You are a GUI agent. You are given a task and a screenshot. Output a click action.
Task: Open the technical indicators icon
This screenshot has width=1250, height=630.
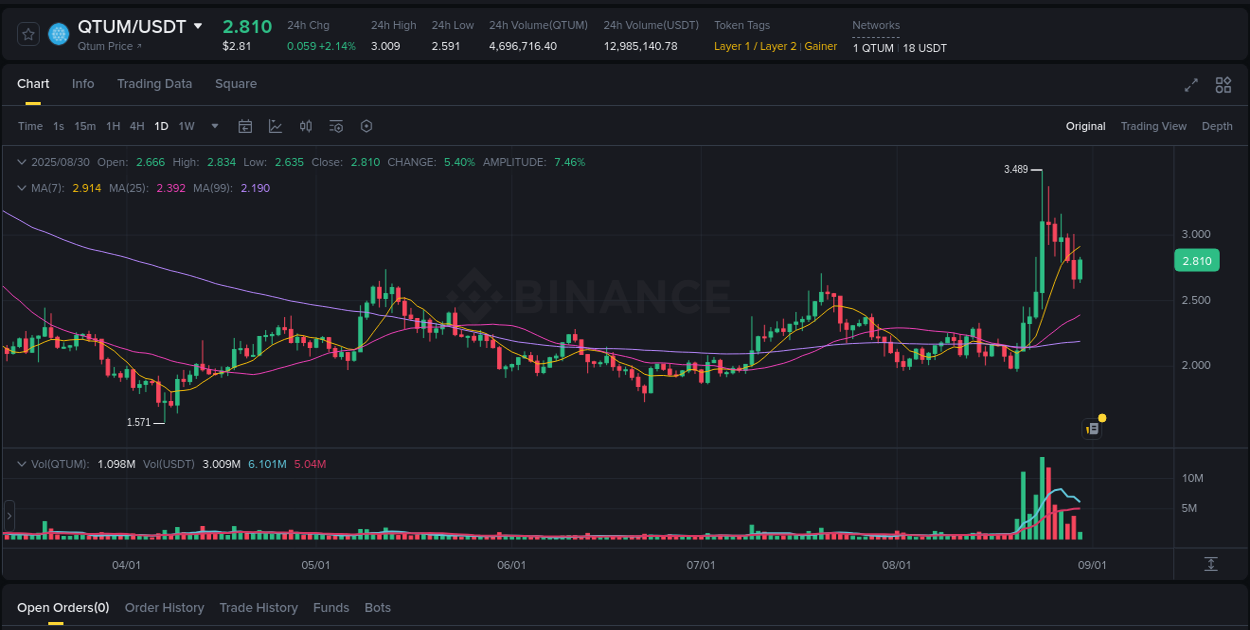(x=336, y=126)
